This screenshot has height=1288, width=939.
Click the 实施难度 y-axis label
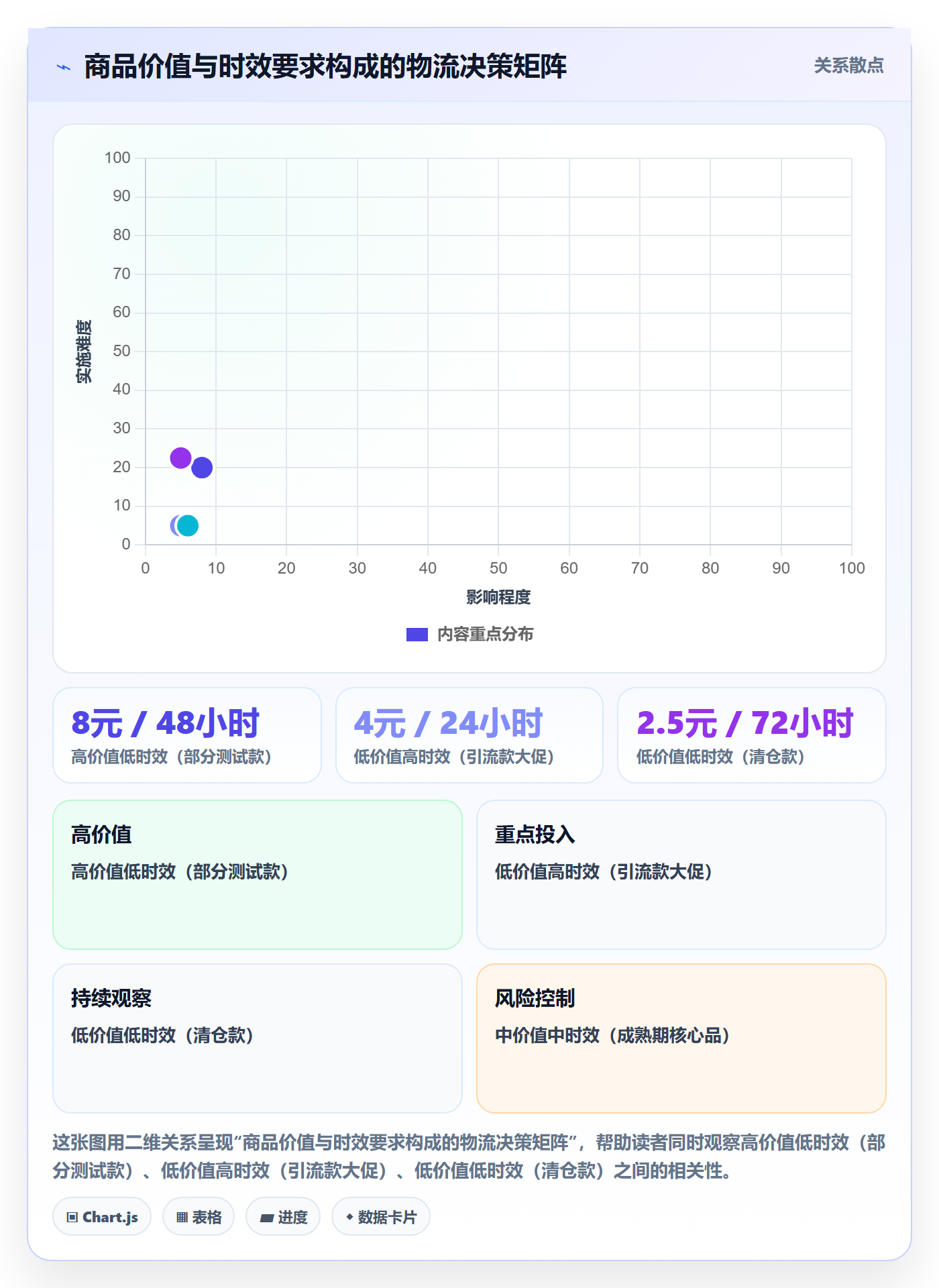pos(84,352)
